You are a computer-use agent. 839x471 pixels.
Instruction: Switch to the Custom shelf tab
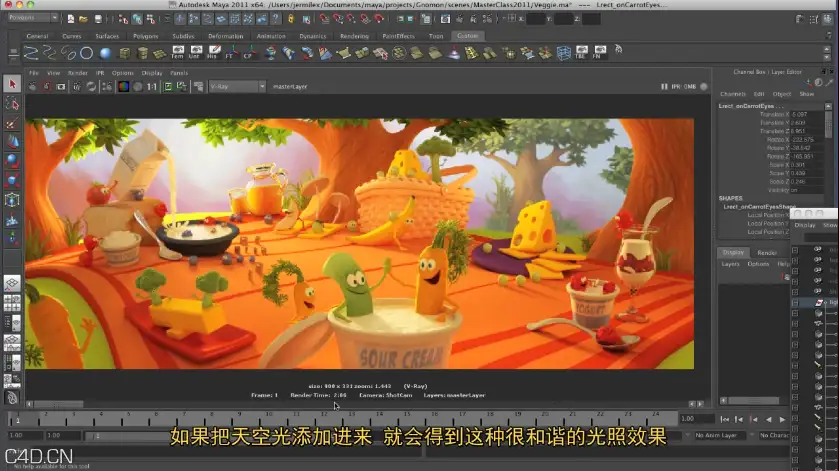pyautogui.click(x=467, y=36)
